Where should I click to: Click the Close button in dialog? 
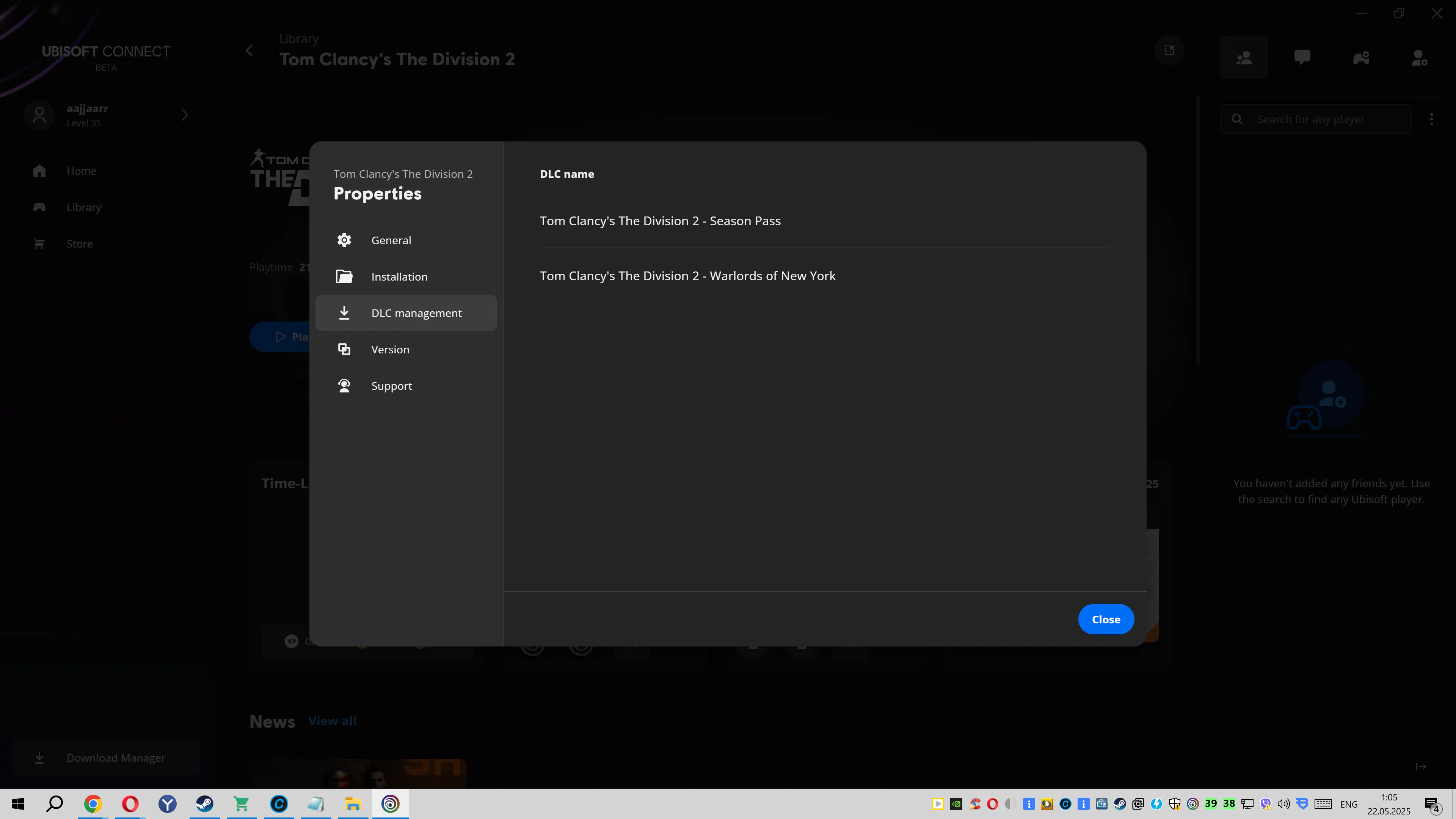[1106, 620]
